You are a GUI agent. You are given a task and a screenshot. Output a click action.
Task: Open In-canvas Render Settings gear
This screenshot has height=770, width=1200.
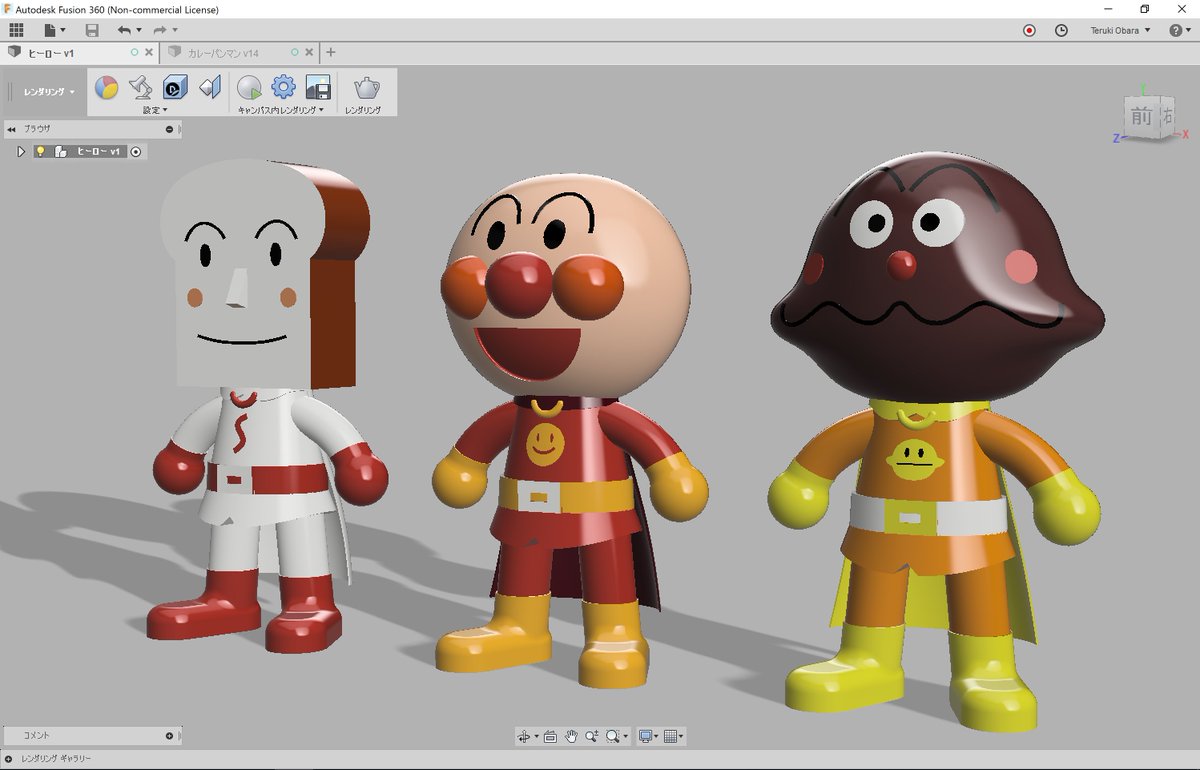[284, 88]
